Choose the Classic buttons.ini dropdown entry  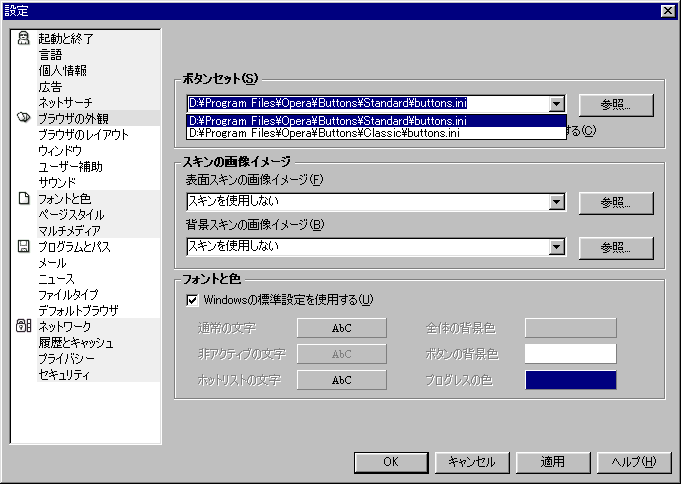376,133
